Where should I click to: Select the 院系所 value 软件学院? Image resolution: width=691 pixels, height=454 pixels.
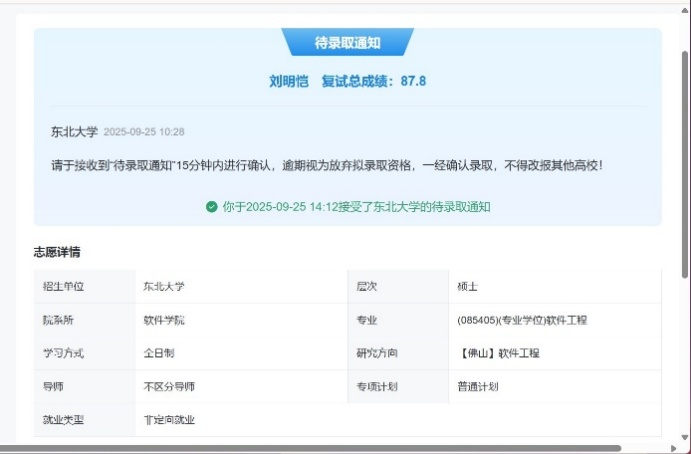(x=164, y=320)
